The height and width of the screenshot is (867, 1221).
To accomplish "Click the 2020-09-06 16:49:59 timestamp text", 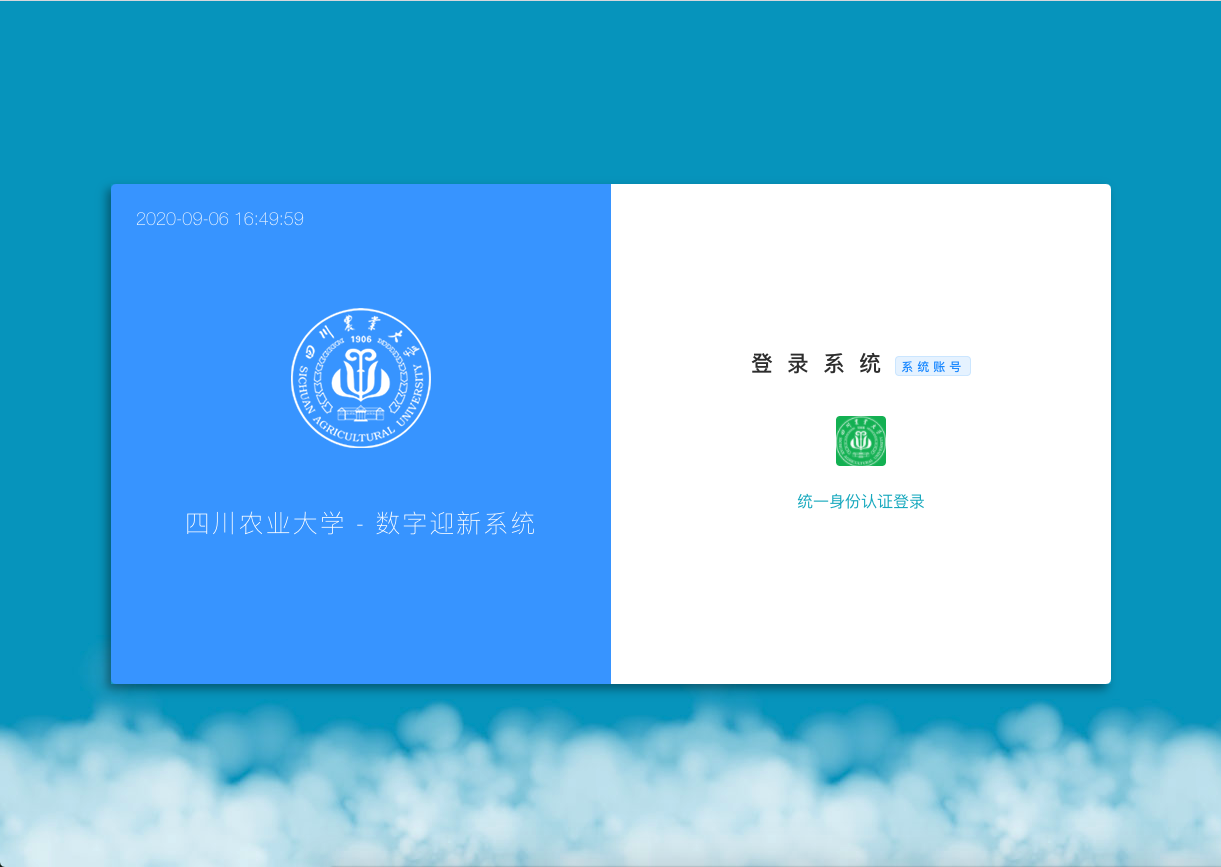I will pyautogui.click(x=220, y=219).
